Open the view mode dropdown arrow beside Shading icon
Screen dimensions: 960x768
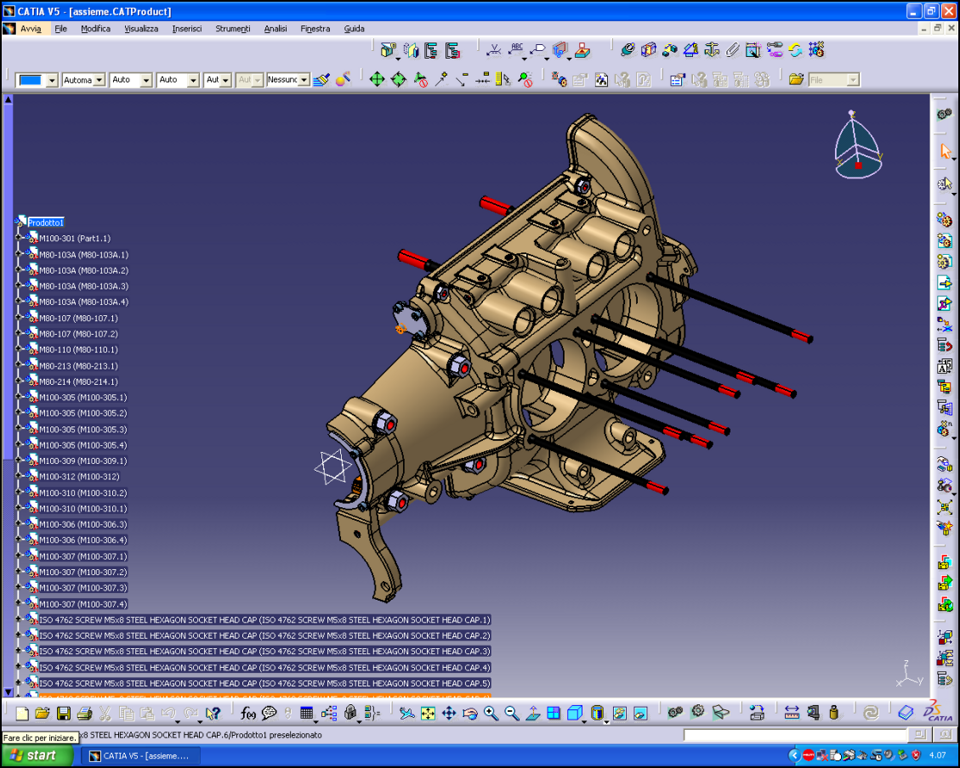[607, 721]
